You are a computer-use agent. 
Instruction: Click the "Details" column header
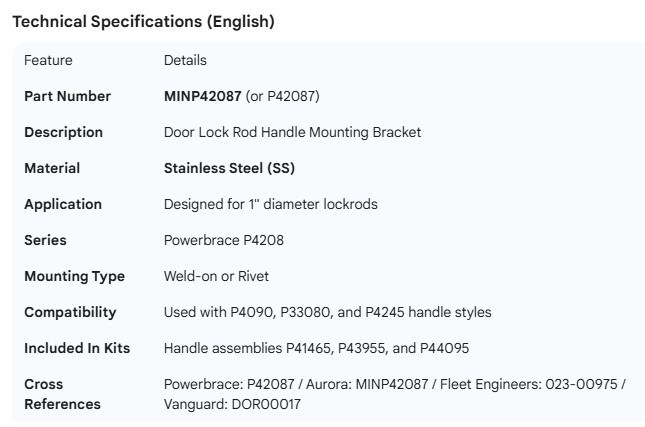click(185, 60)
